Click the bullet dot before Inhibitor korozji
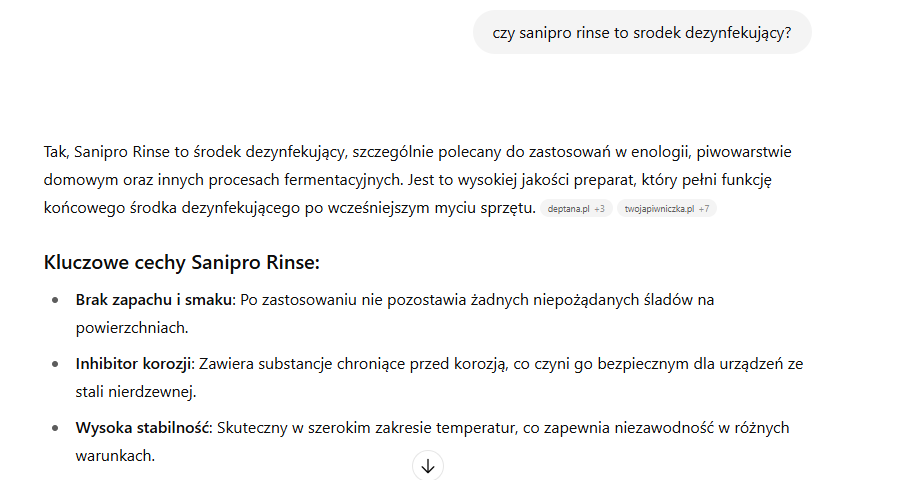Image resolution: width=920 pixels, height=480 pixels. [x=55, y=364]
